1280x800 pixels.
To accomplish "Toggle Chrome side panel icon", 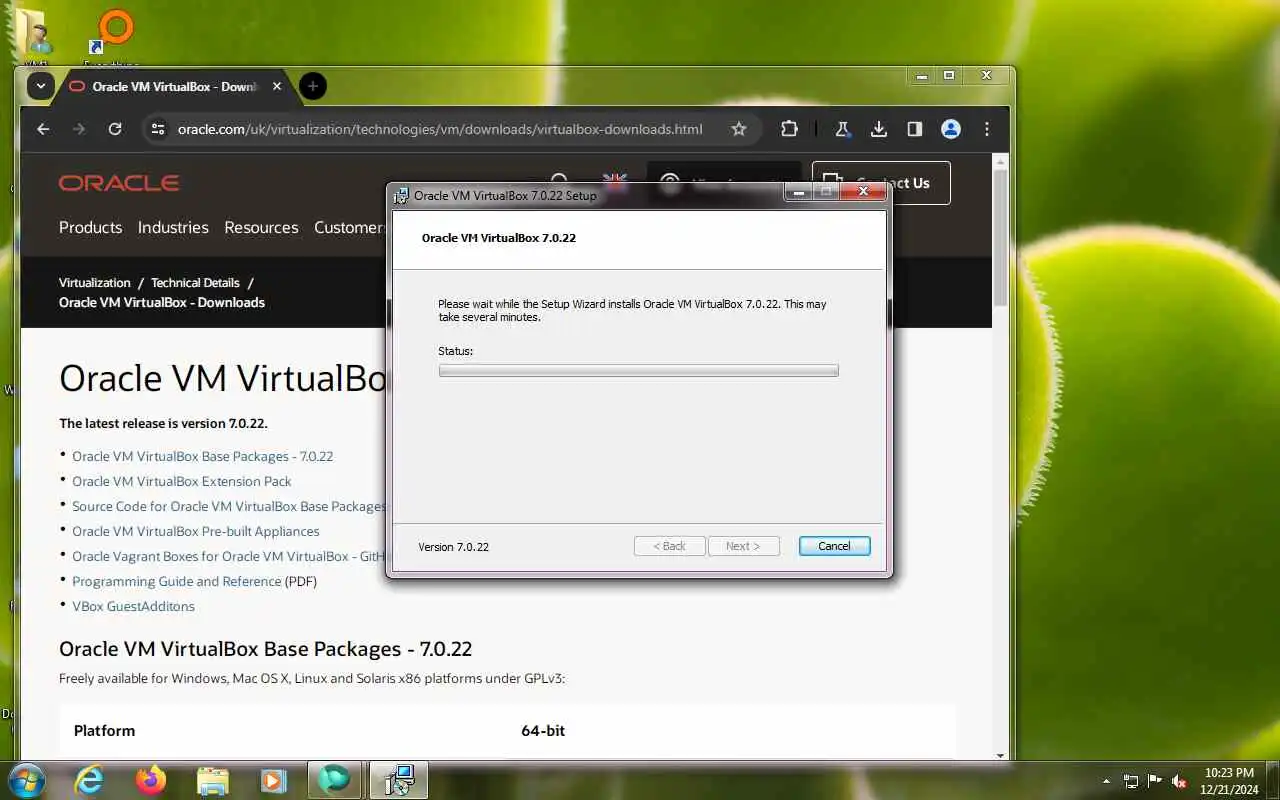I will (x=914, y=129).
